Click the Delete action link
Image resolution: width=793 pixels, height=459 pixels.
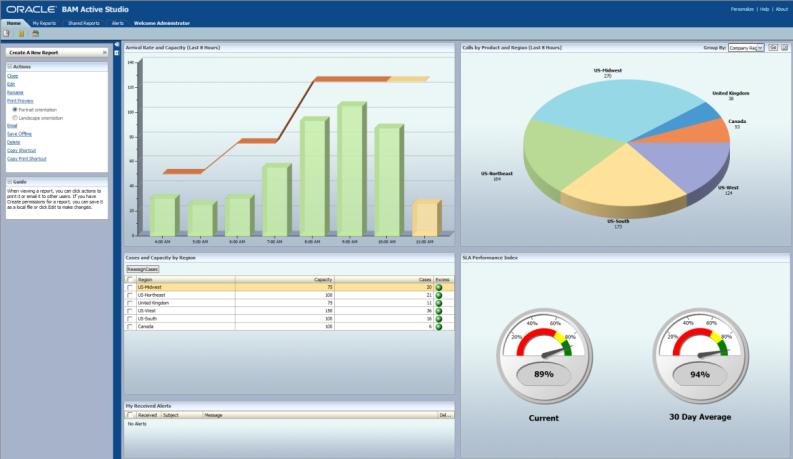coord(14,142)
